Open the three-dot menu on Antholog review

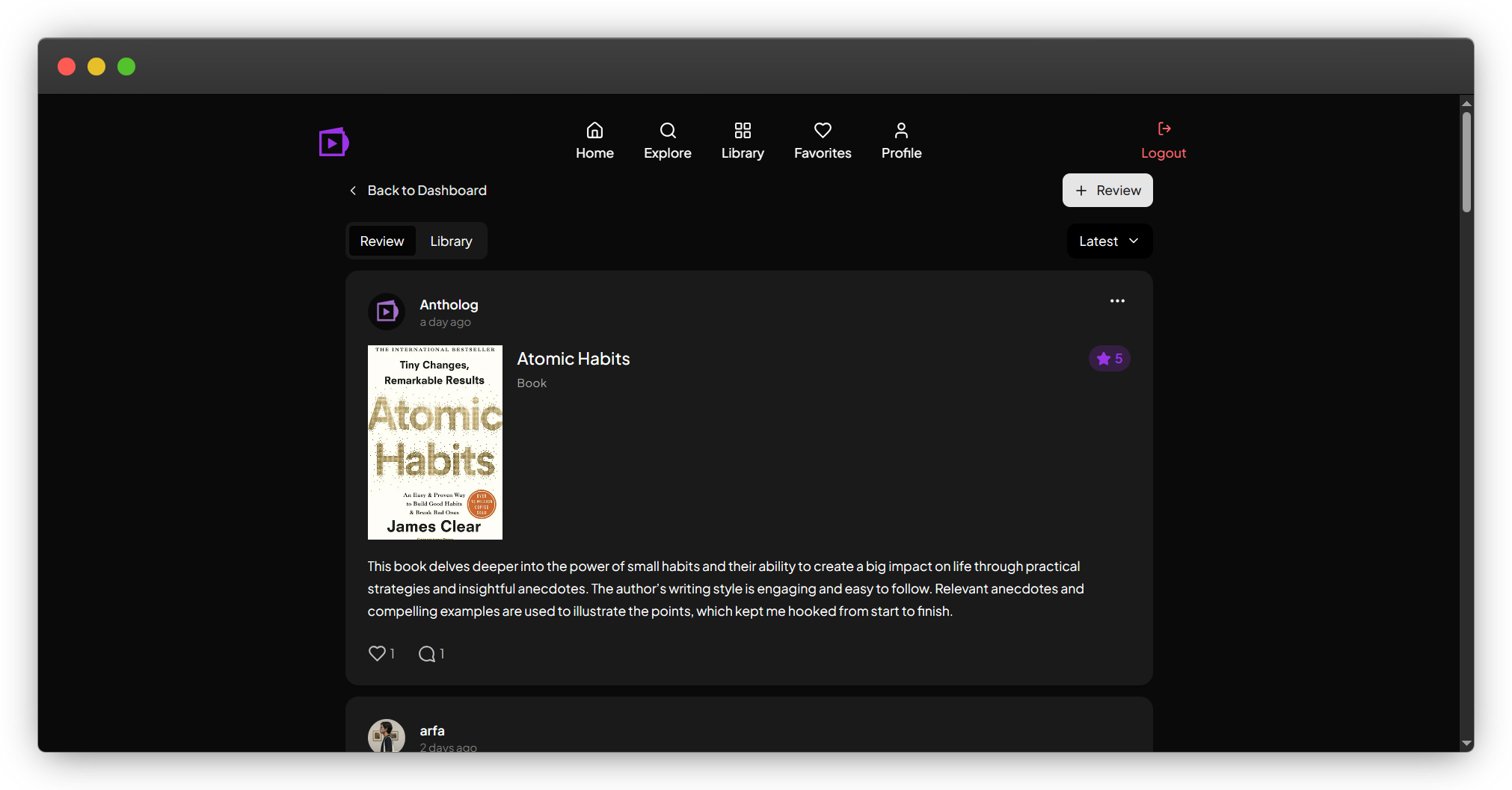(1117, 301)
